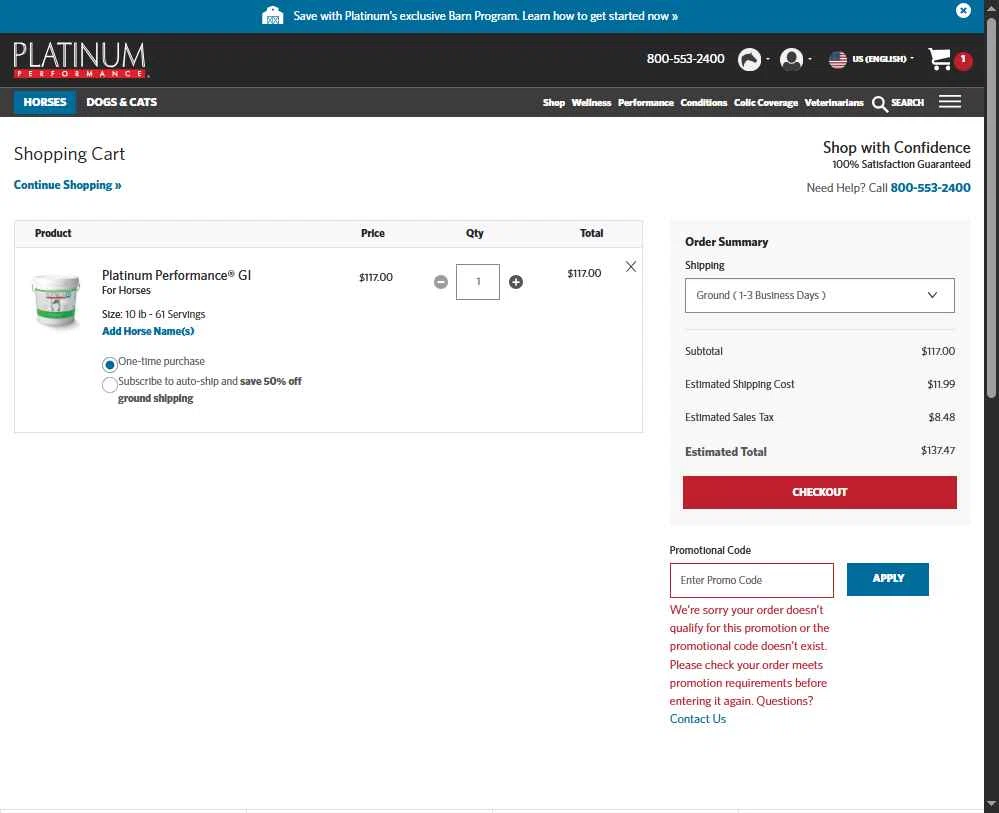The height and width of the screenshot is (813, 999).
Task: Select the Horses tab
Action: click(45, 102)
